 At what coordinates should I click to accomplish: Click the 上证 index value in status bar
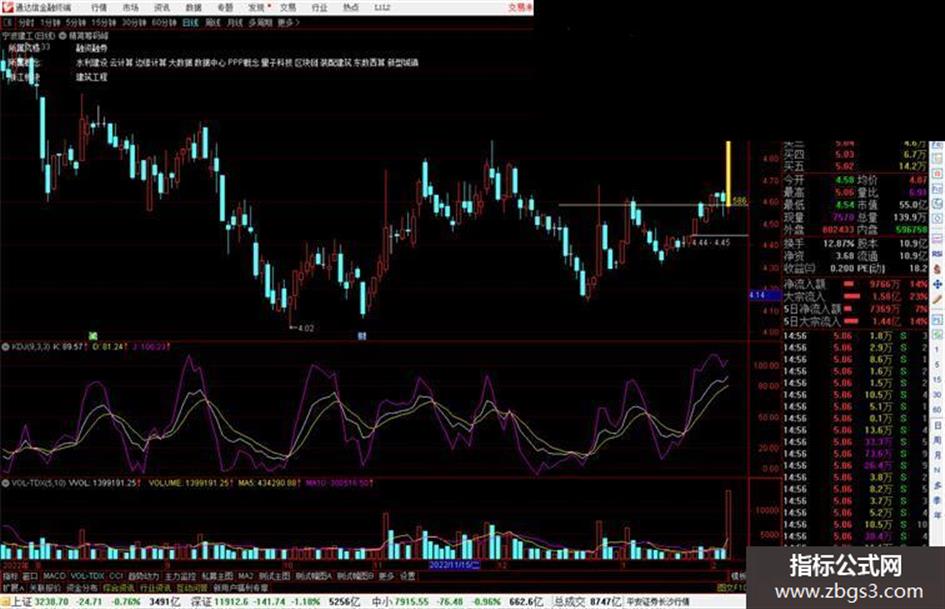pyautogui.click(x=51, y=601)
